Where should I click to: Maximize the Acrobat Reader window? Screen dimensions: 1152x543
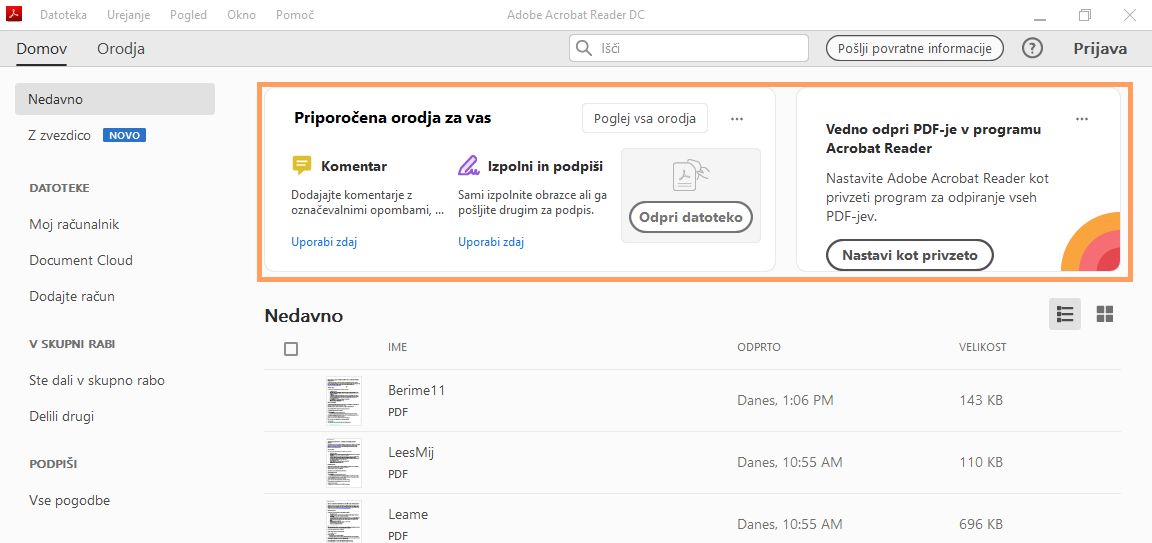1085,15
